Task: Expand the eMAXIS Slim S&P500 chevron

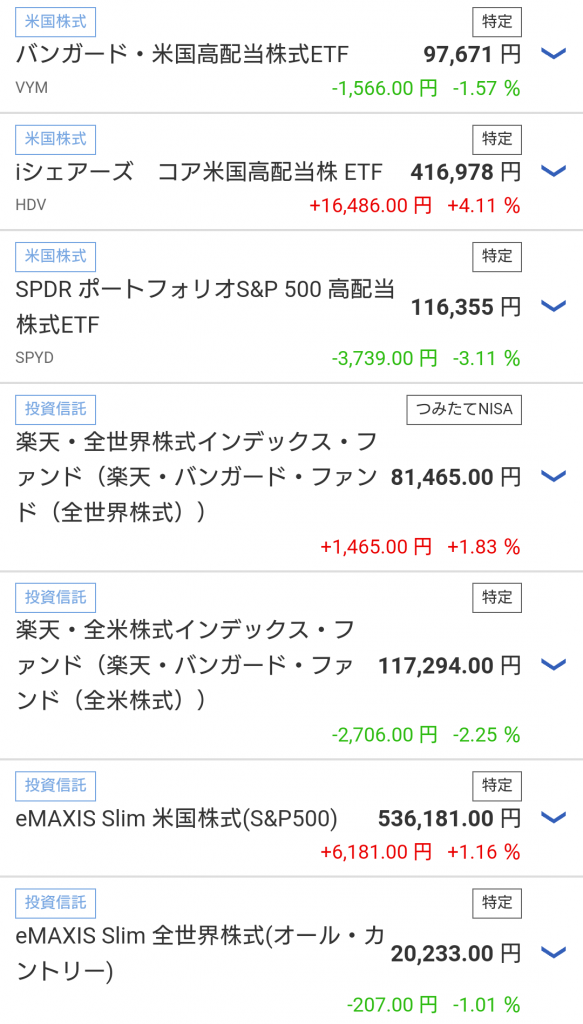Action: coord(553,817)
